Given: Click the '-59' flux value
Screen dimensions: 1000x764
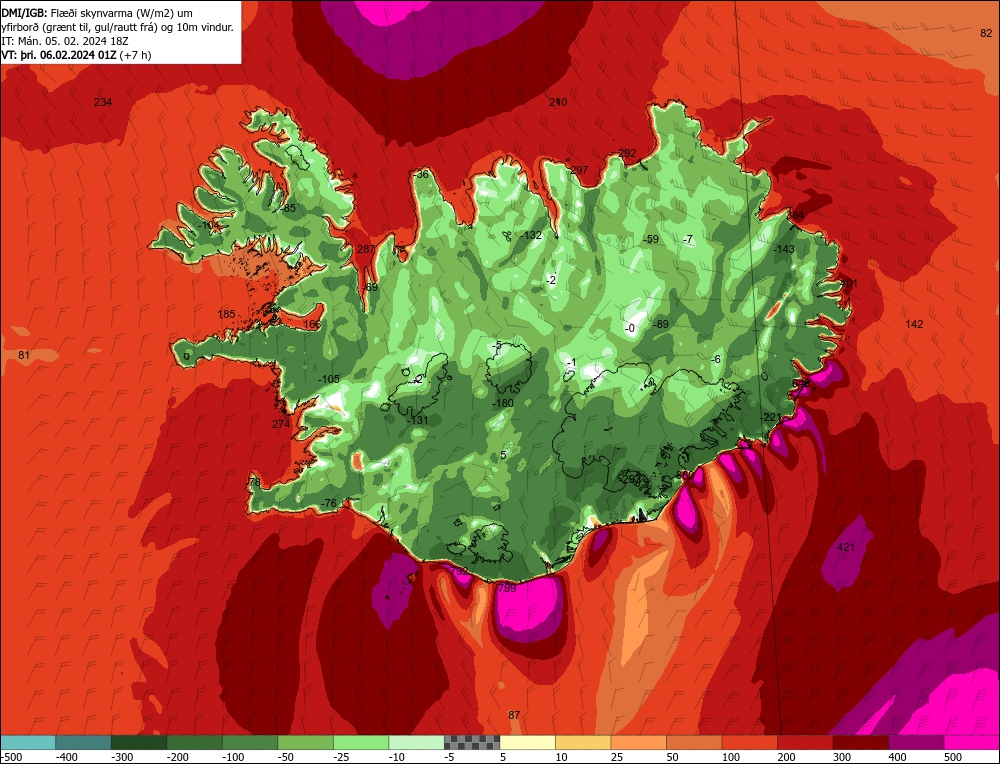Looking at the screenshot, I should pyautogui.click(x=650, y=239).
